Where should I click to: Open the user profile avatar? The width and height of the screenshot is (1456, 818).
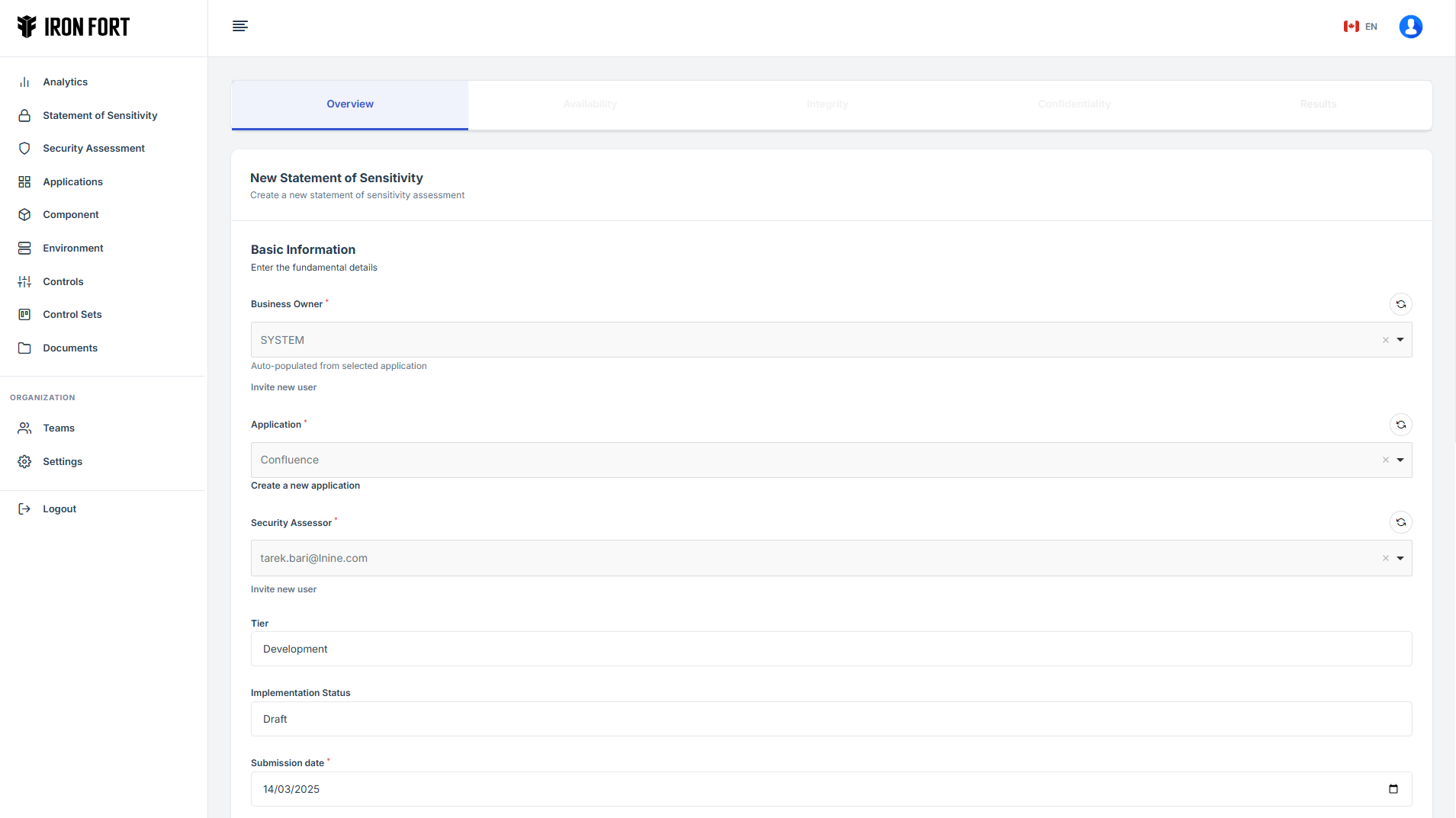[1410, 27]
